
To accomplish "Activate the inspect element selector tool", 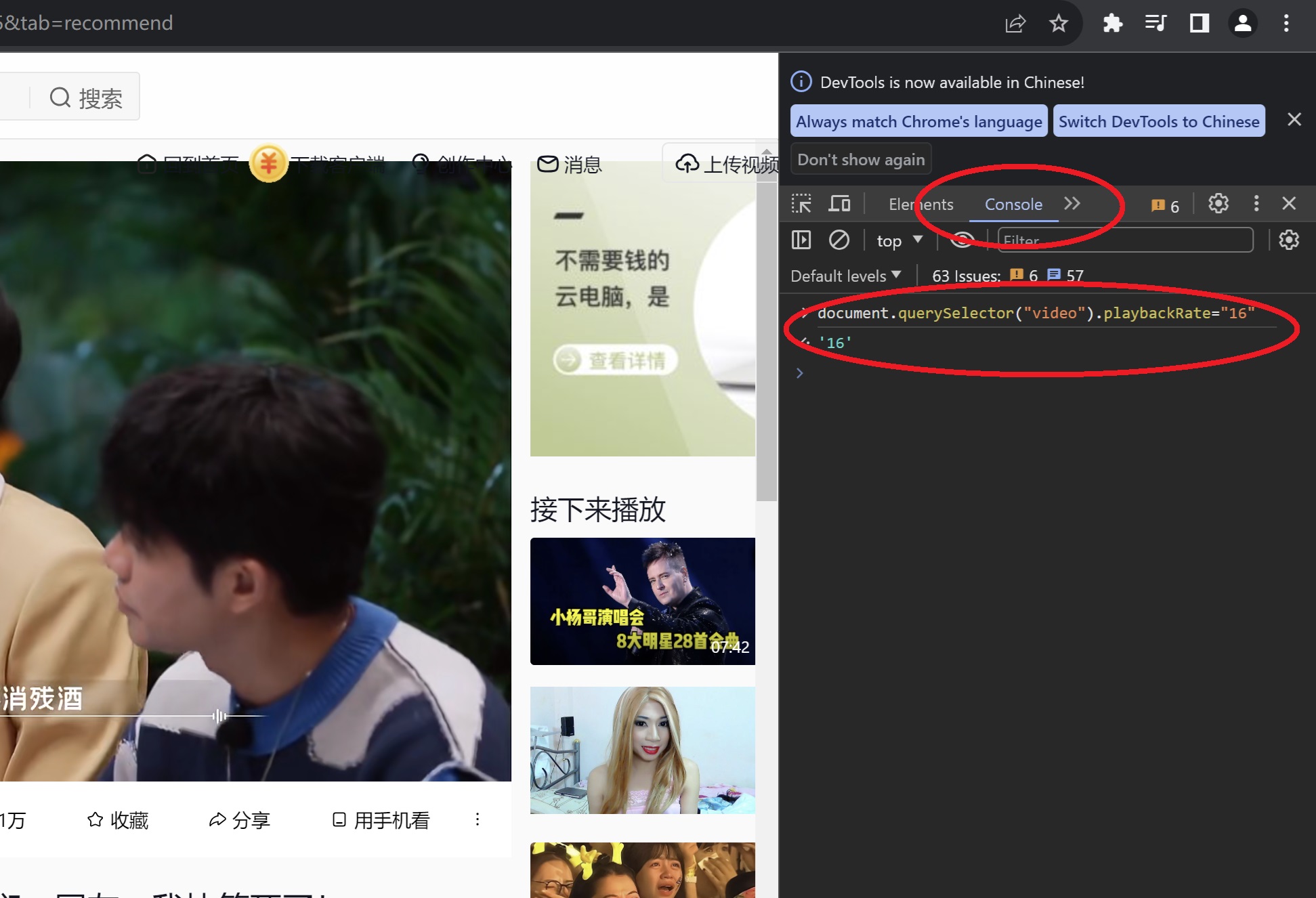I will (x=801, y=204).
